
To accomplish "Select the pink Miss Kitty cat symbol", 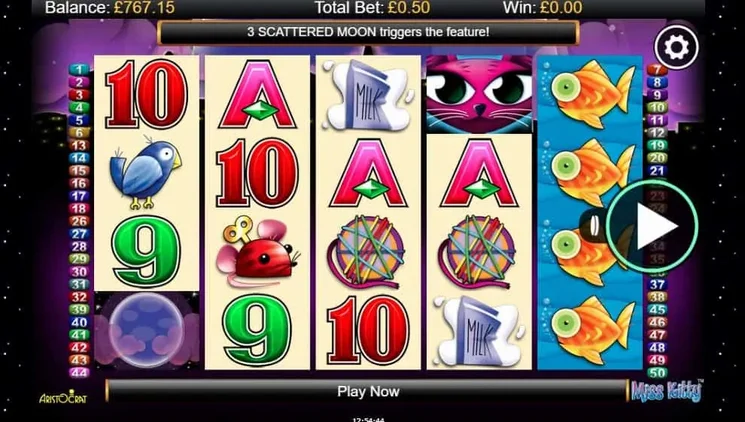I will 479,94.
